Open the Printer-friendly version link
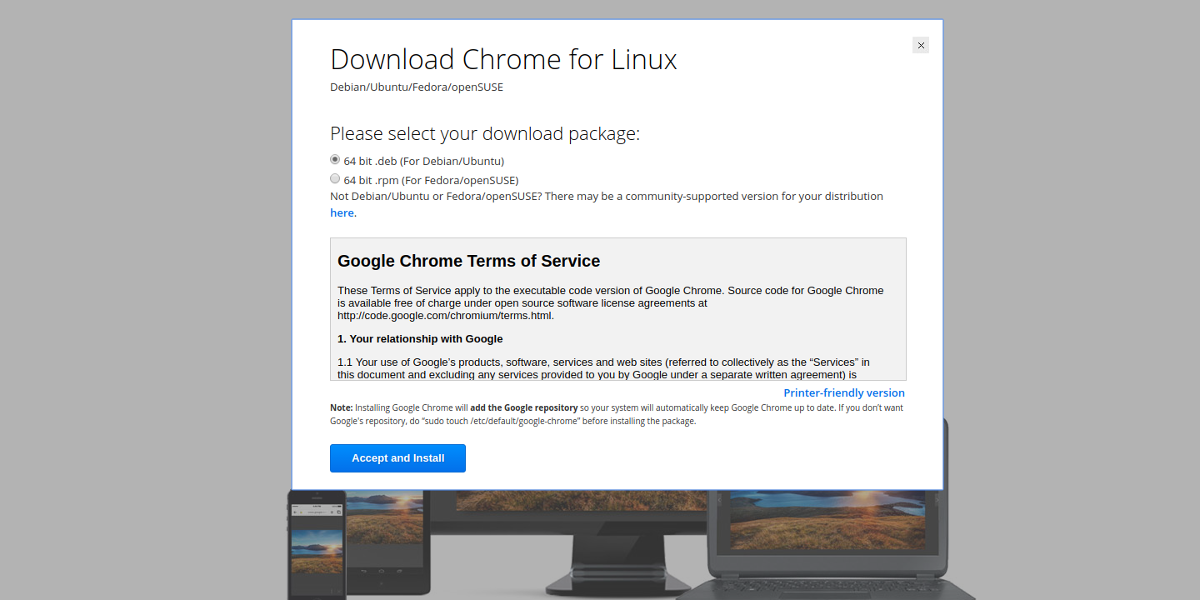Screen dimensions: 1200x600 tap(844, 393)
